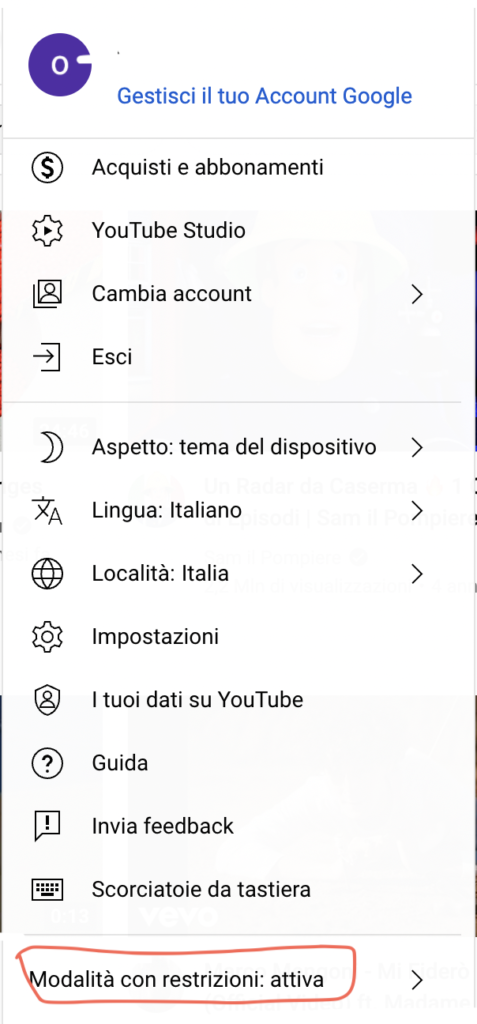Image resolution: width=477 pixels, height=1024 pixels.
Task: Click the question mark Guida icon
Action: (47, 763)
